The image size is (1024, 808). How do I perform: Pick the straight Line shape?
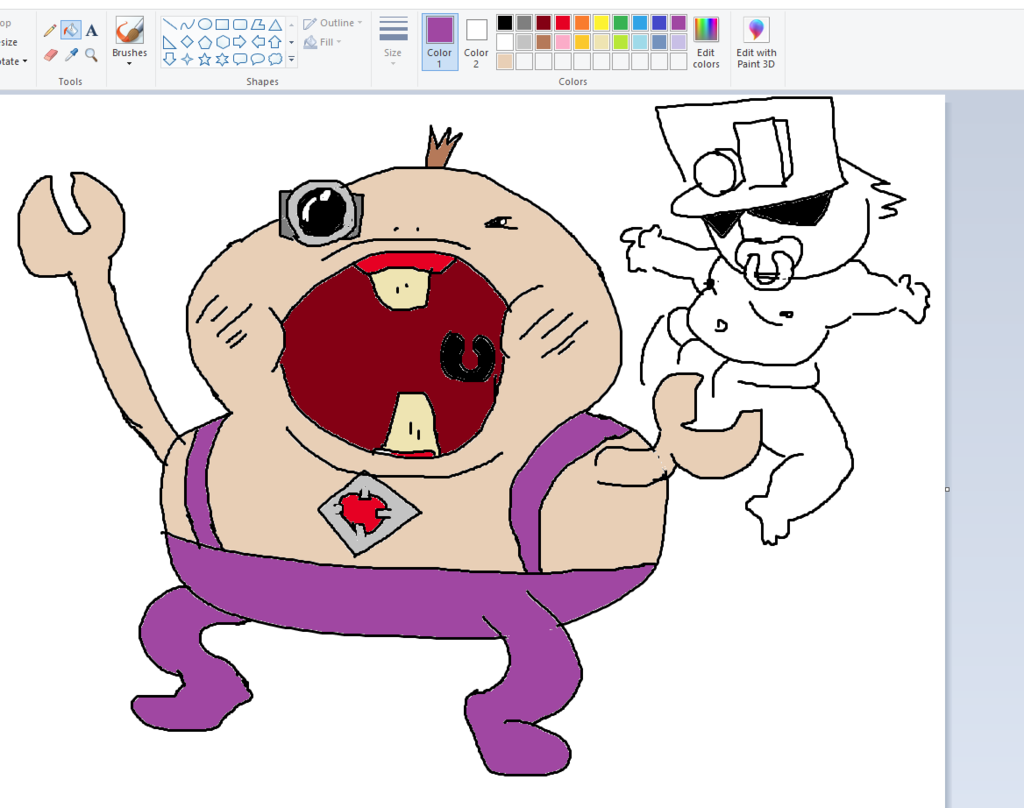point(170,25)
